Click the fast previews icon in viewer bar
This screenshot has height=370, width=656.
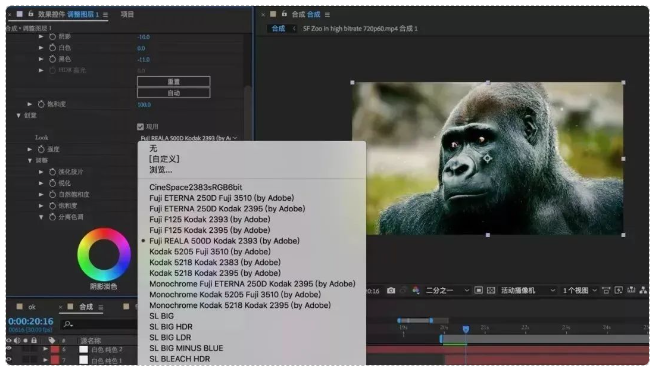618,290
